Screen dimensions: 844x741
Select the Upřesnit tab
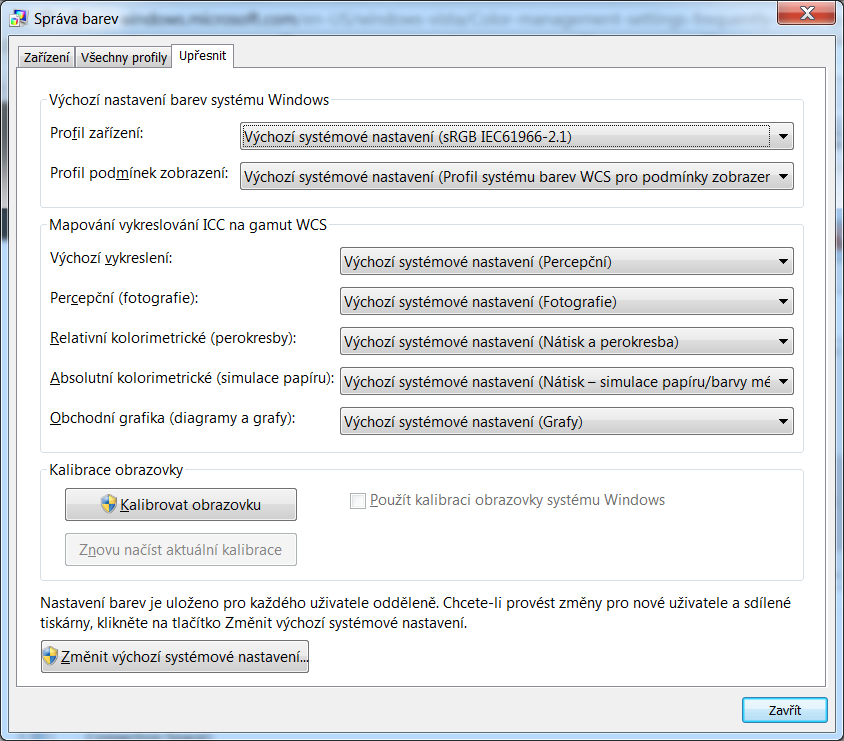[x=202, y=56]
